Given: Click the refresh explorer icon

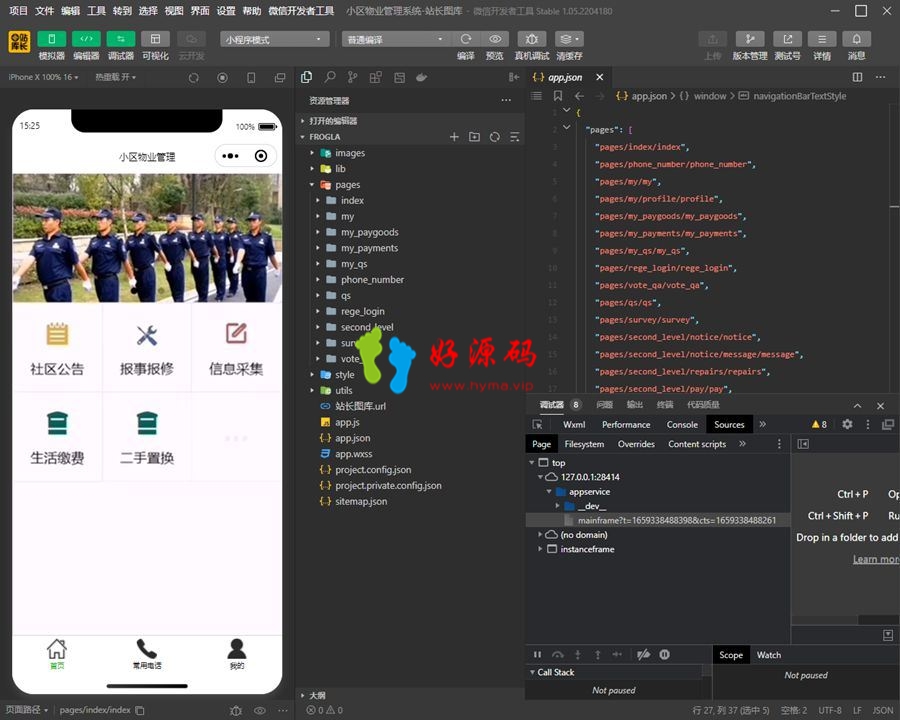Looking at the screenshot, I should (494, 137).
